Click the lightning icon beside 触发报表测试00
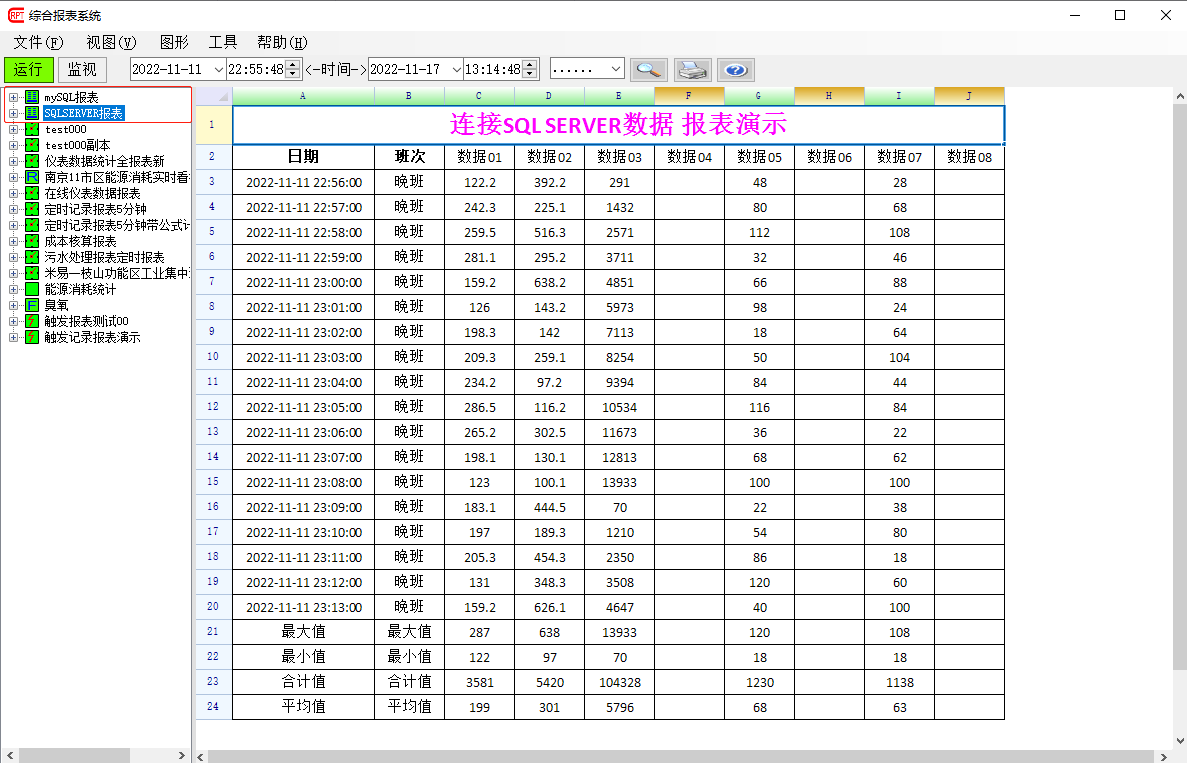 tap(32, 321)
